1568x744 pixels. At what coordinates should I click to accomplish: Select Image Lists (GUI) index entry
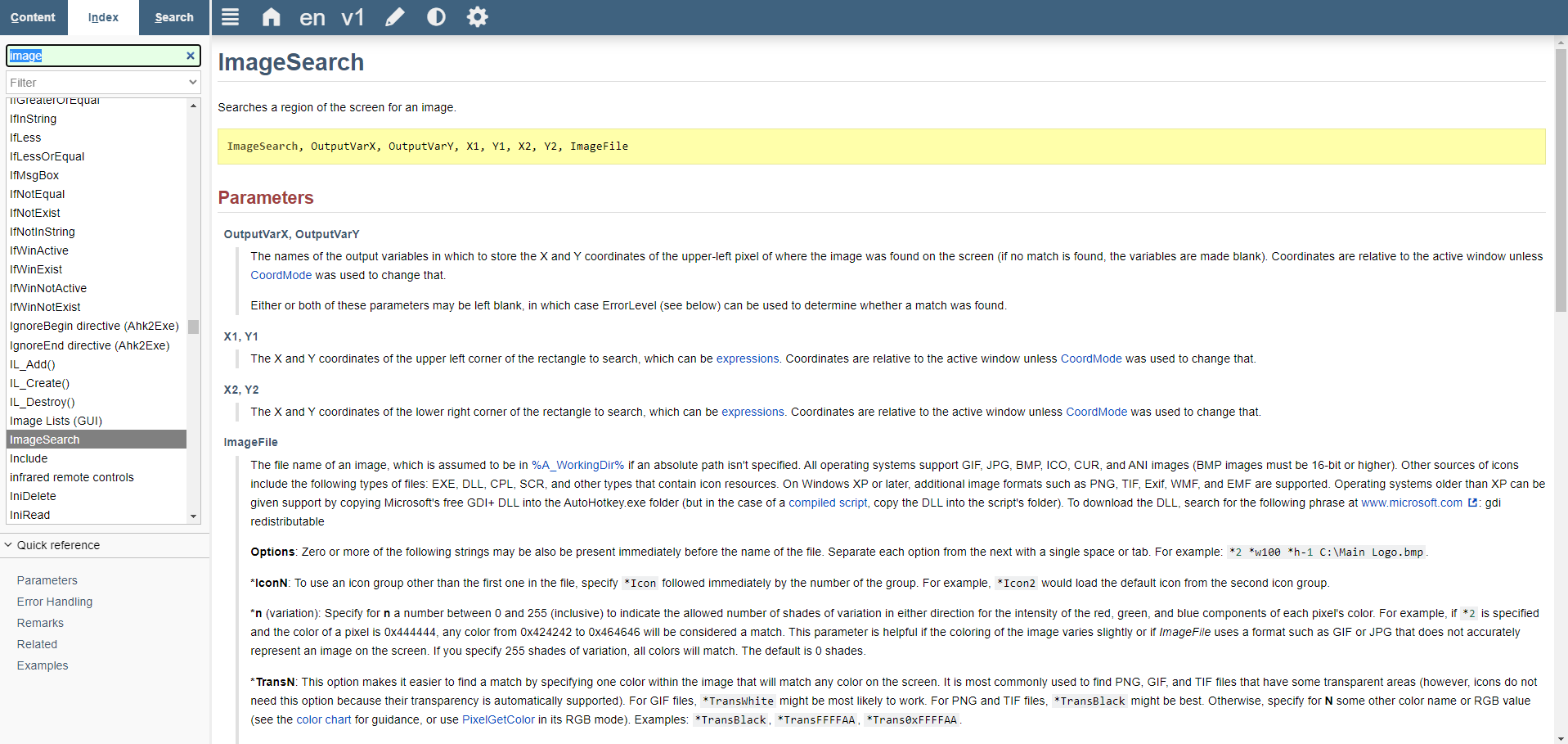coord(97,421)
